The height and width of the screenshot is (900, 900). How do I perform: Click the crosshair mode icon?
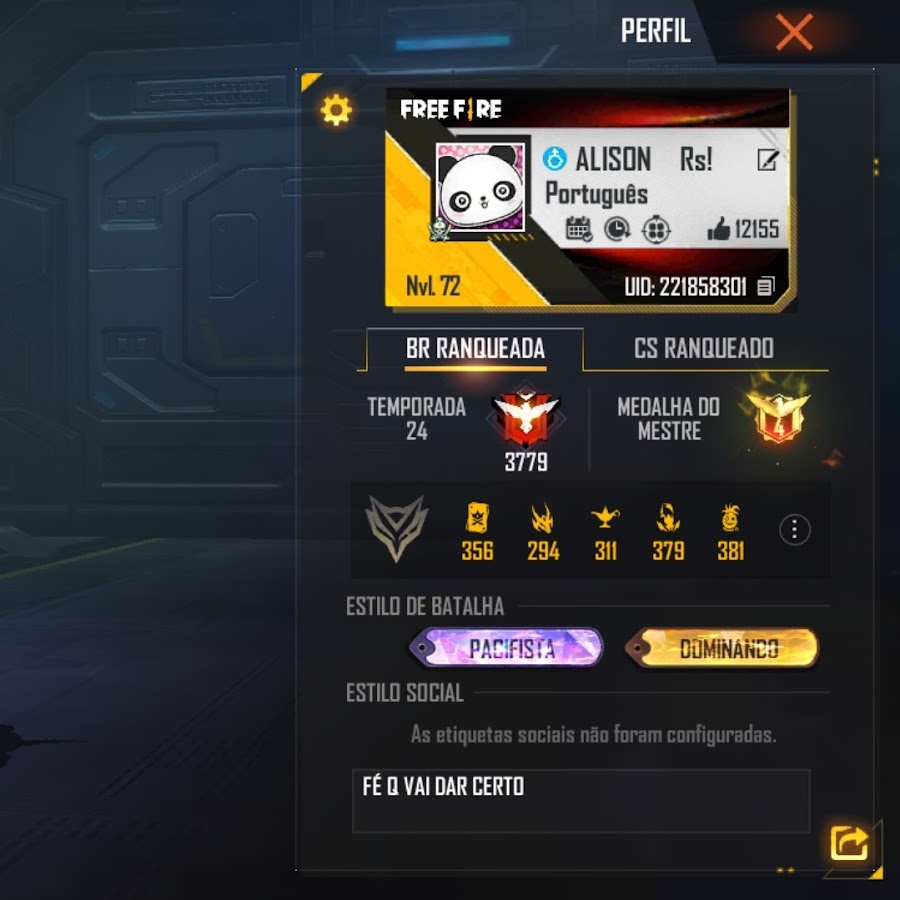(x=655, y=230)
